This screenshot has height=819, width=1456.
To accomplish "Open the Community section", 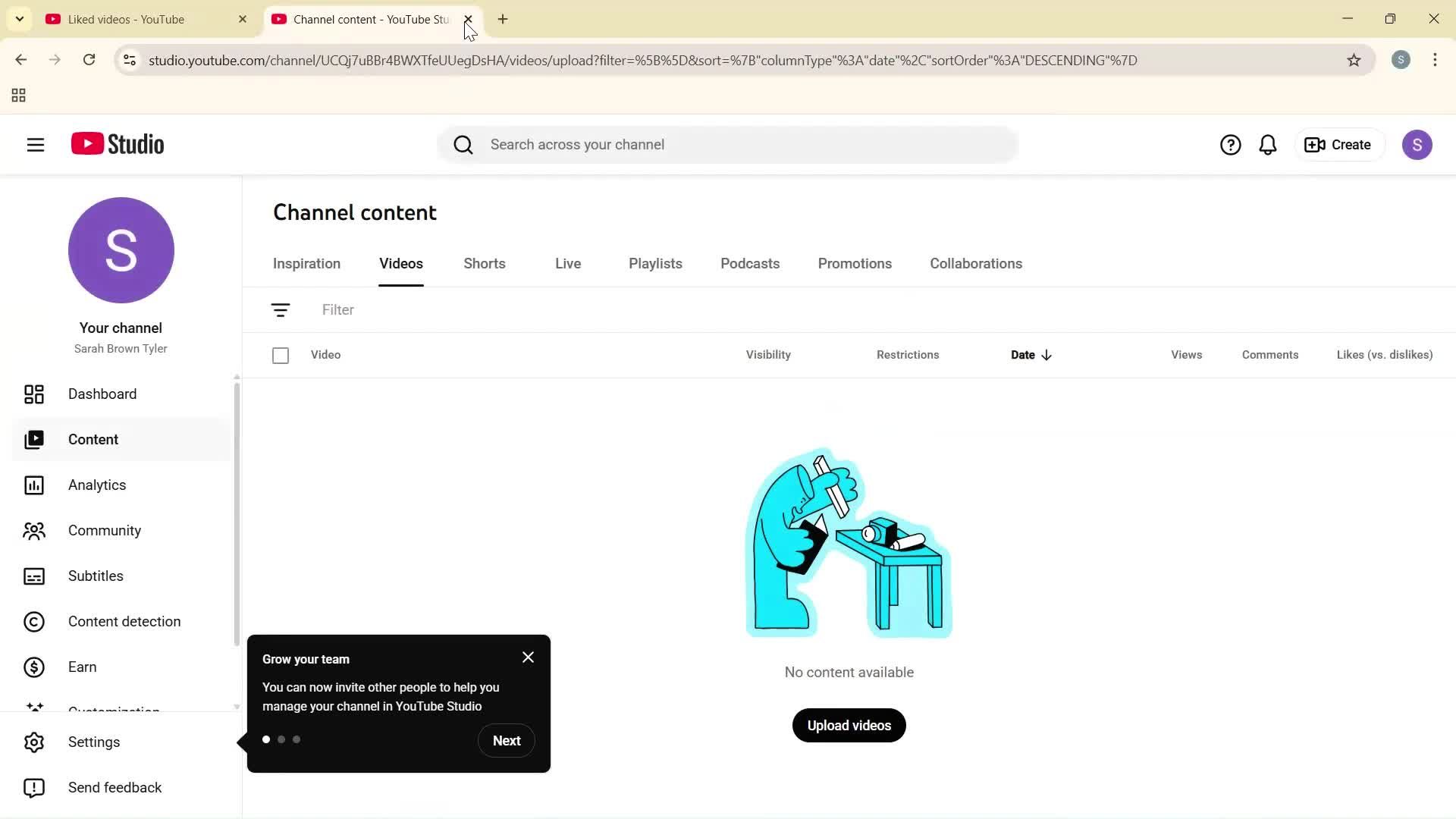I will pyautogui.click(x=104, y=530).
